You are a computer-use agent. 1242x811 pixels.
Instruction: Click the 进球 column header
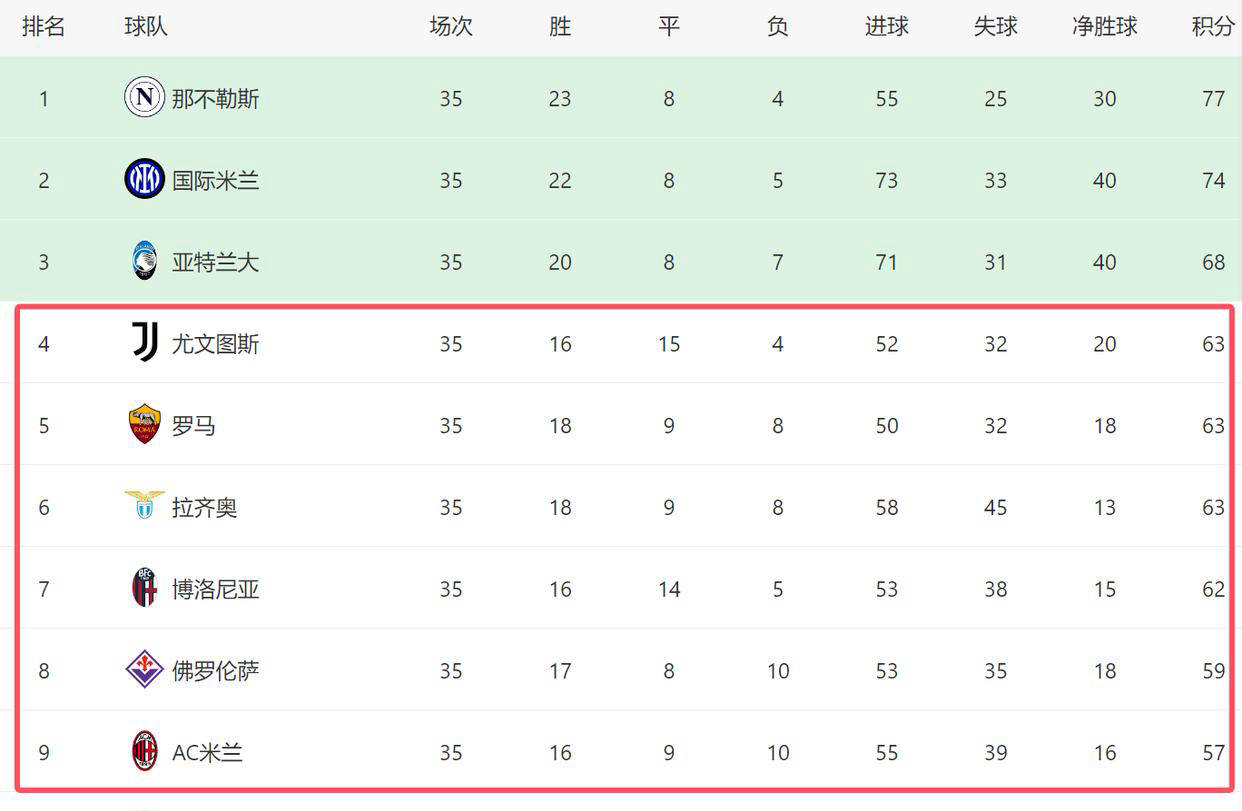tap(886, 27)
